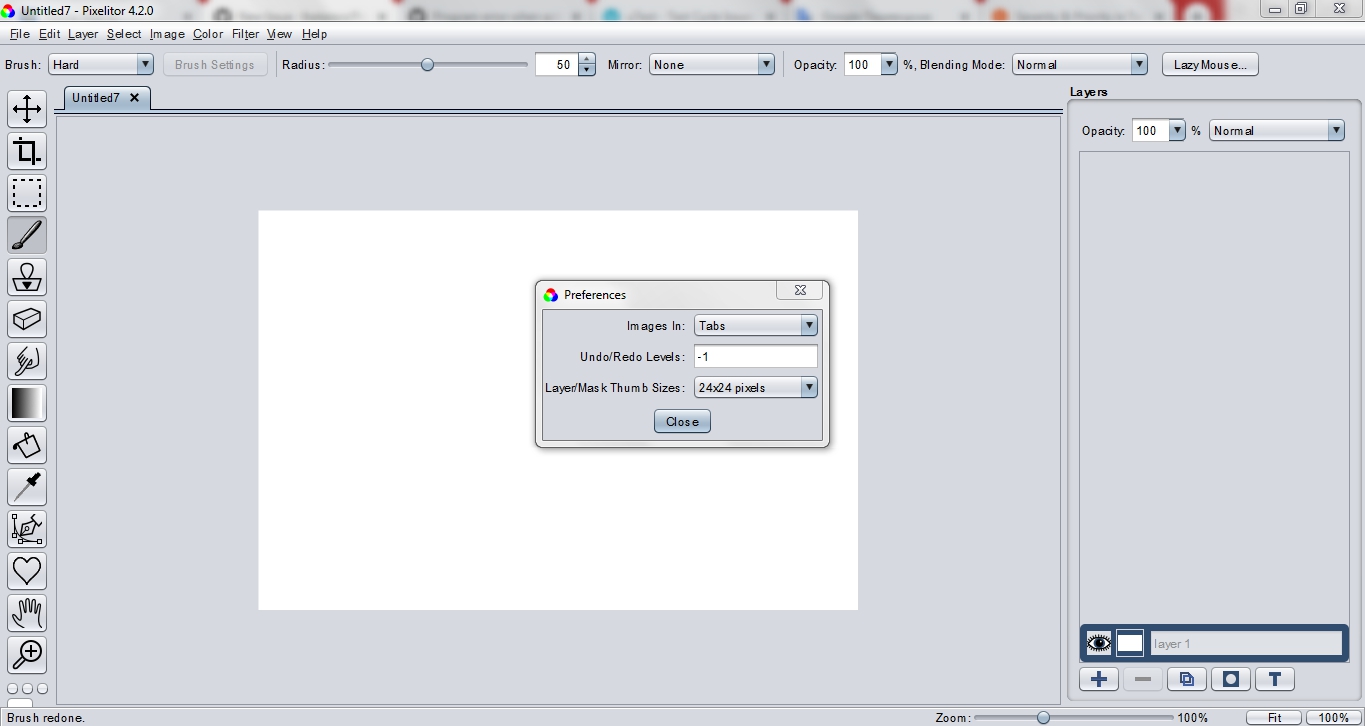Add a new layer with plus icon

point(1099,679)
